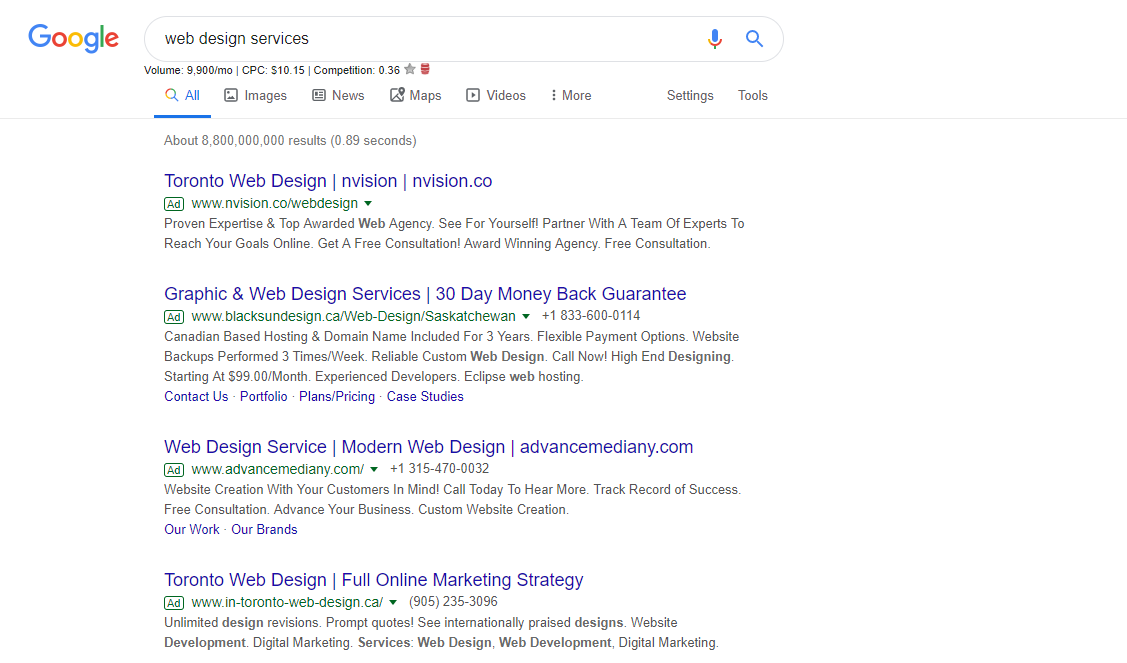Open the Plans/Pricing sitelink
Image resolution: width=1127 pixels, height=663 pixels.
[x=337, y=396]
